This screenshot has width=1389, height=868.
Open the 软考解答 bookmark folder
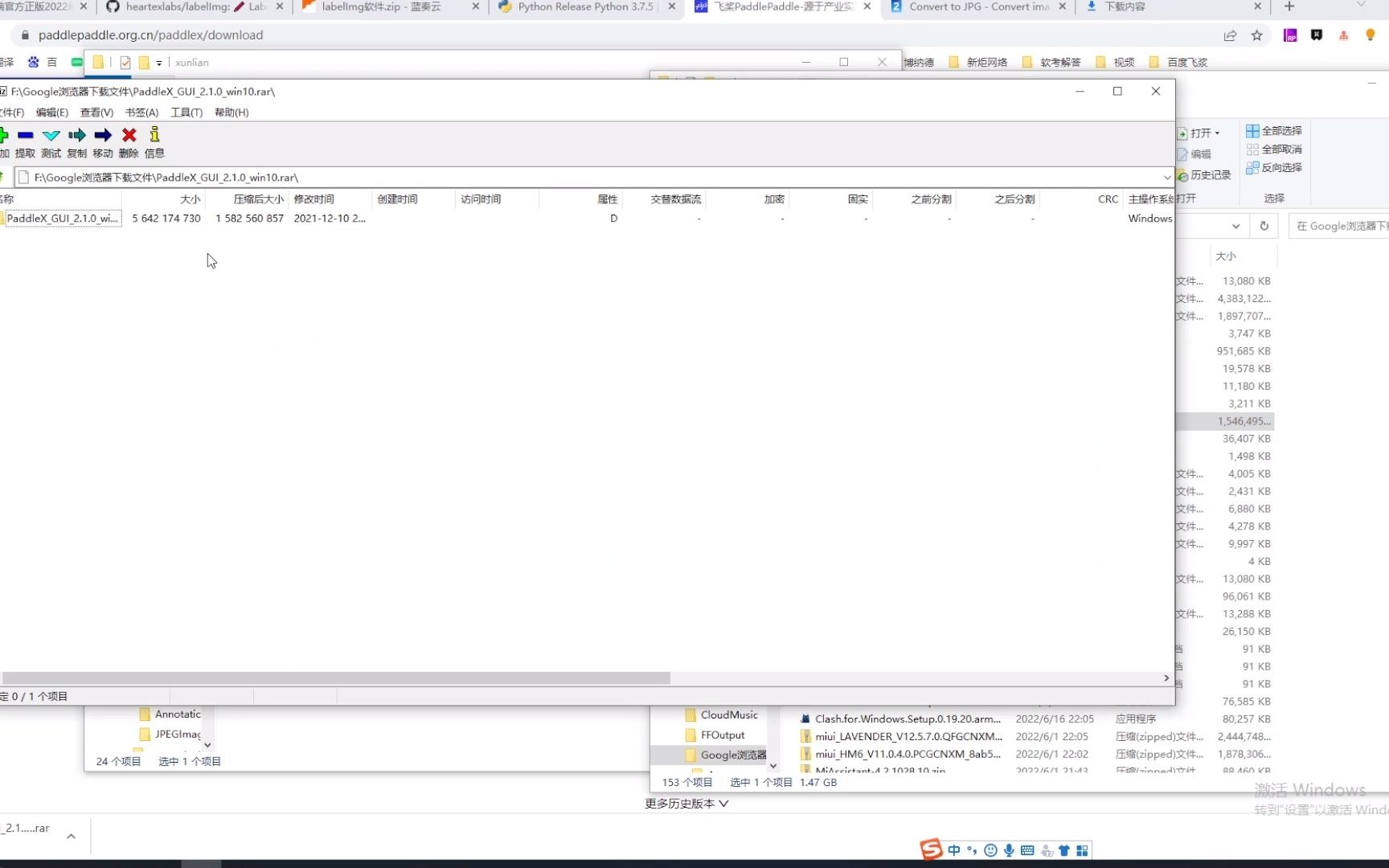tap(1051, 62)
